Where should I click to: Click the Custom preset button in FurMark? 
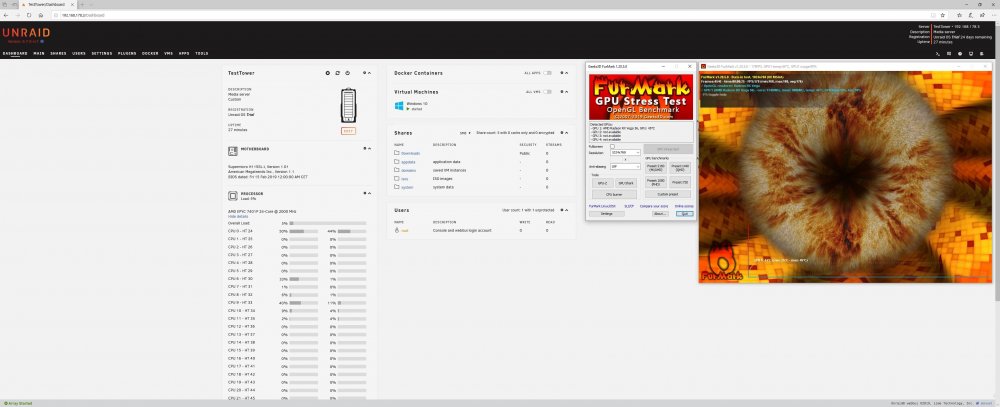pyautogui.click(x=668, y=194)
